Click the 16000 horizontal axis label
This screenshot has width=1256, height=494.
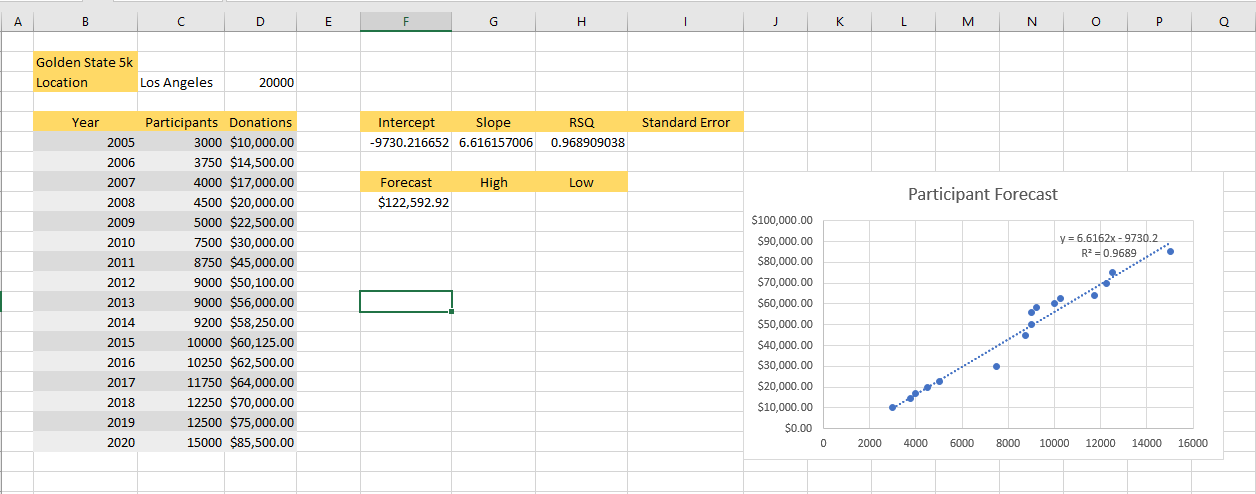(x=1192, y=443)
